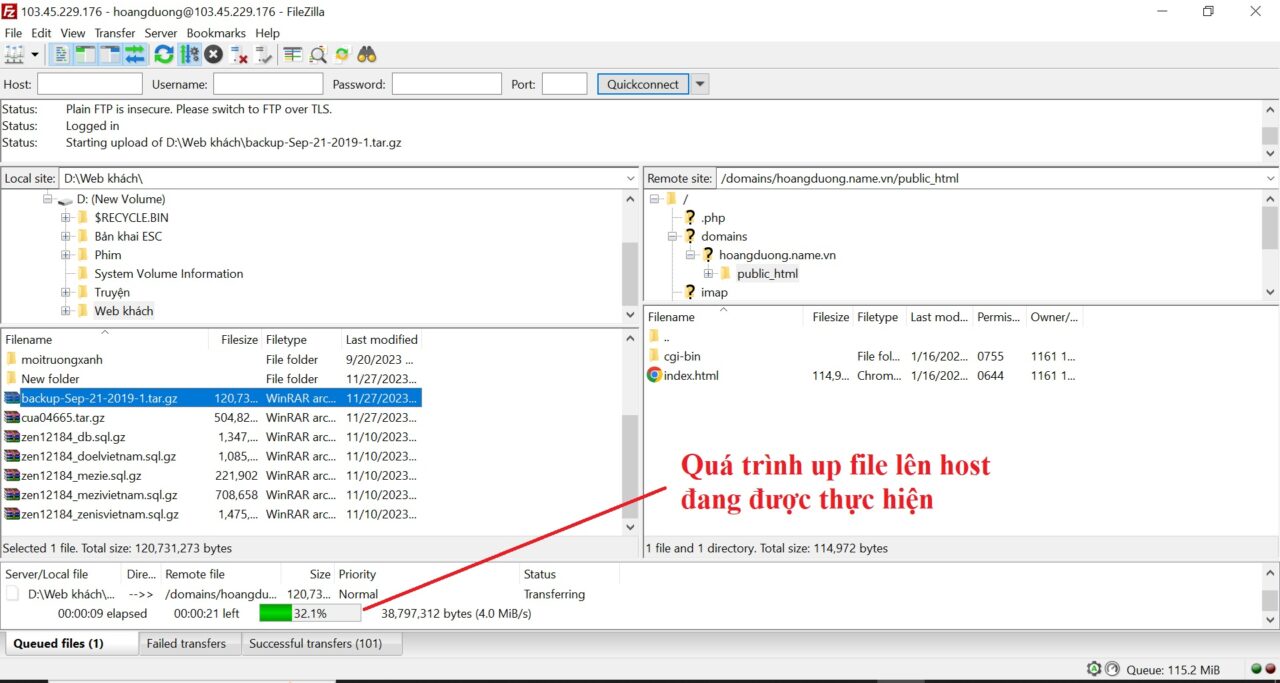Open the Bookmarks menu
Image resolution: width=1280 pixels, height=683 pixels.
point(216,33)
